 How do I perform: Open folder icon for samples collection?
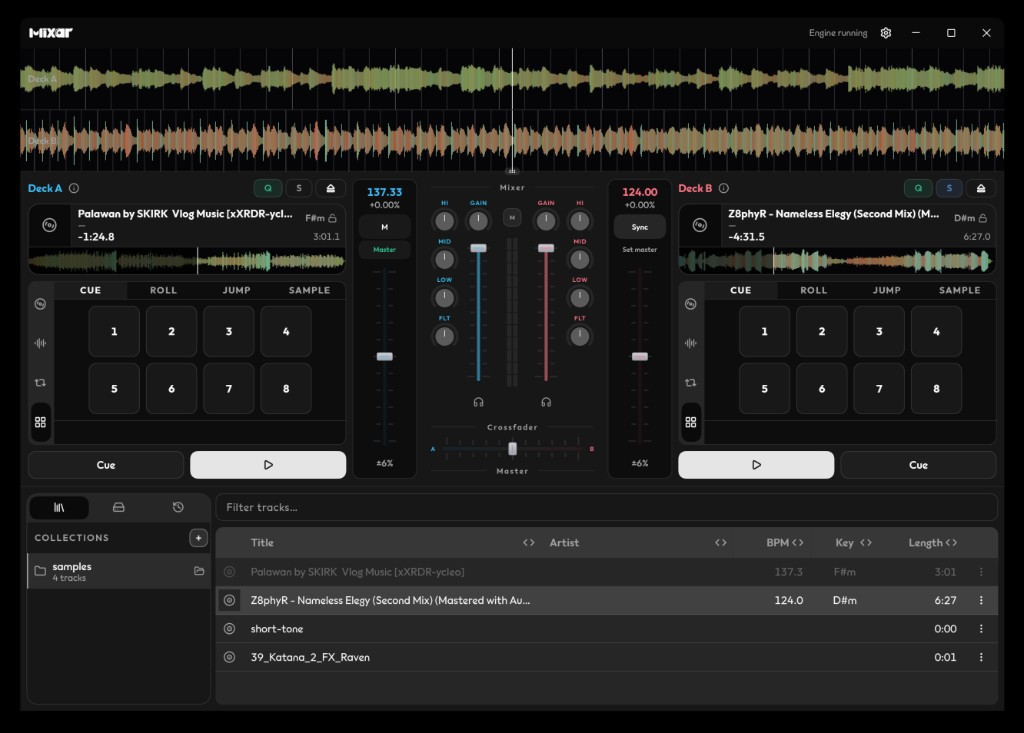tap(199, 571)
